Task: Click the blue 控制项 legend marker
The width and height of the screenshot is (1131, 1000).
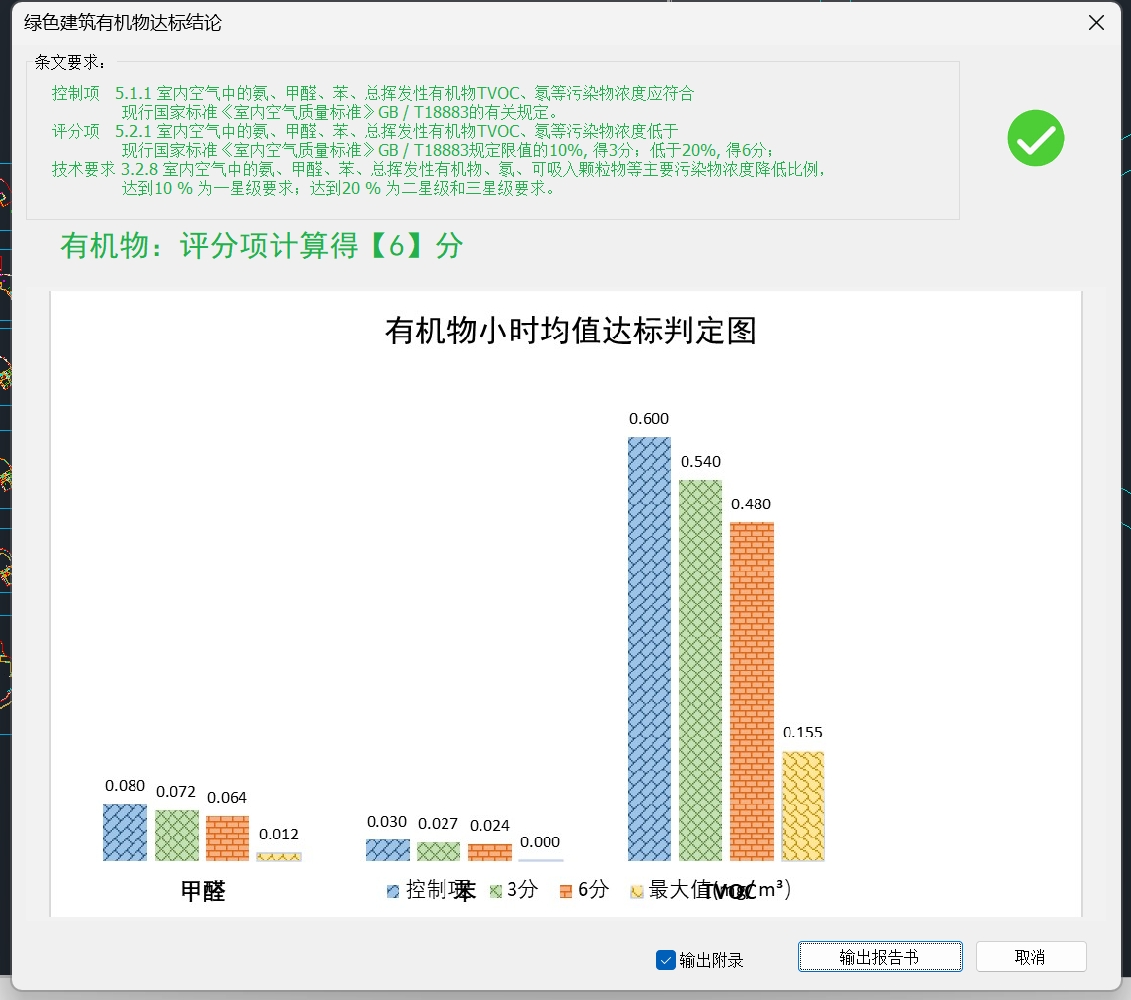Action: [x=393, y=891]
